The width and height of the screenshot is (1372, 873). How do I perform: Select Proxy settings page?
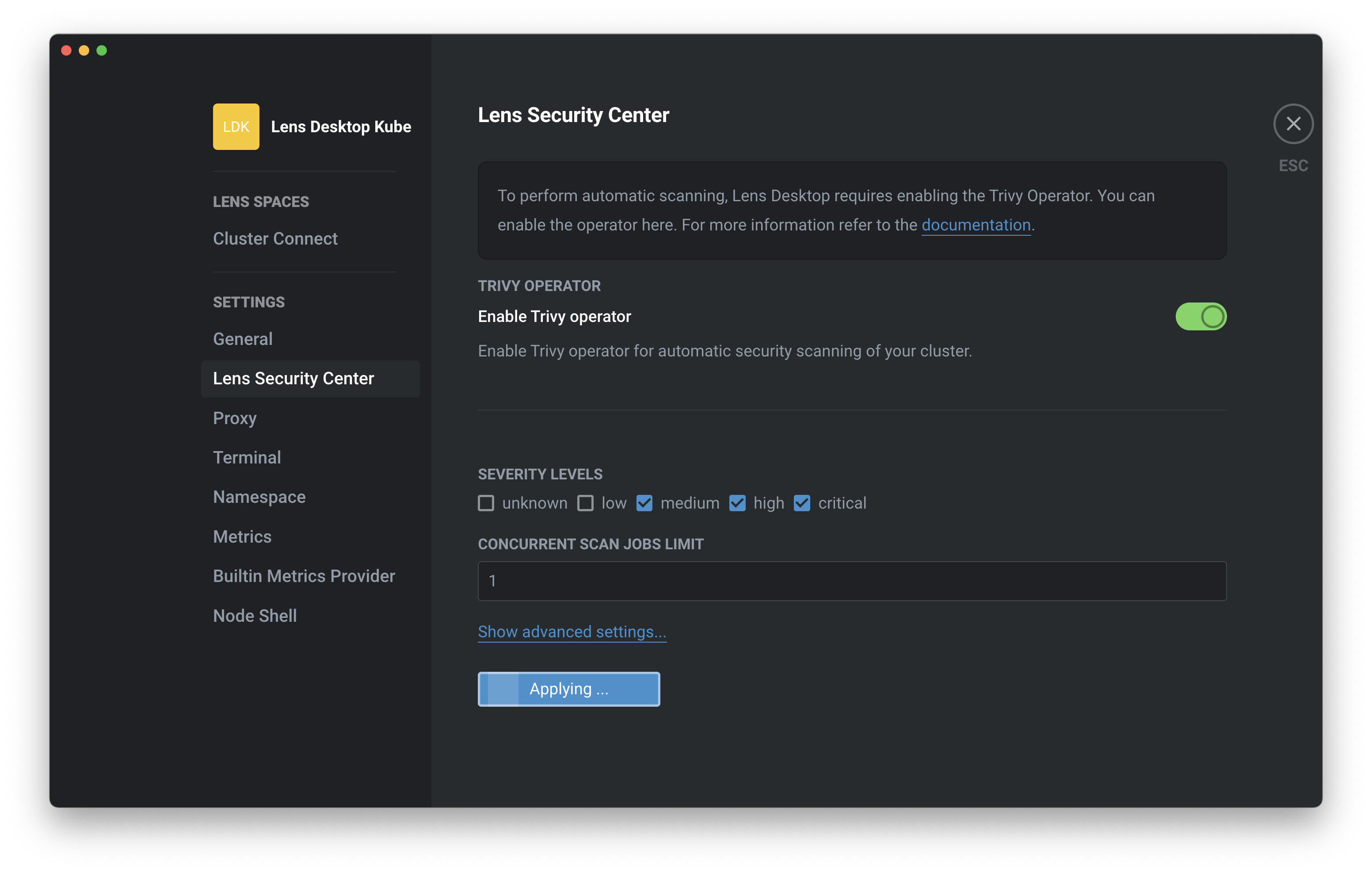(x=235, y=418)
